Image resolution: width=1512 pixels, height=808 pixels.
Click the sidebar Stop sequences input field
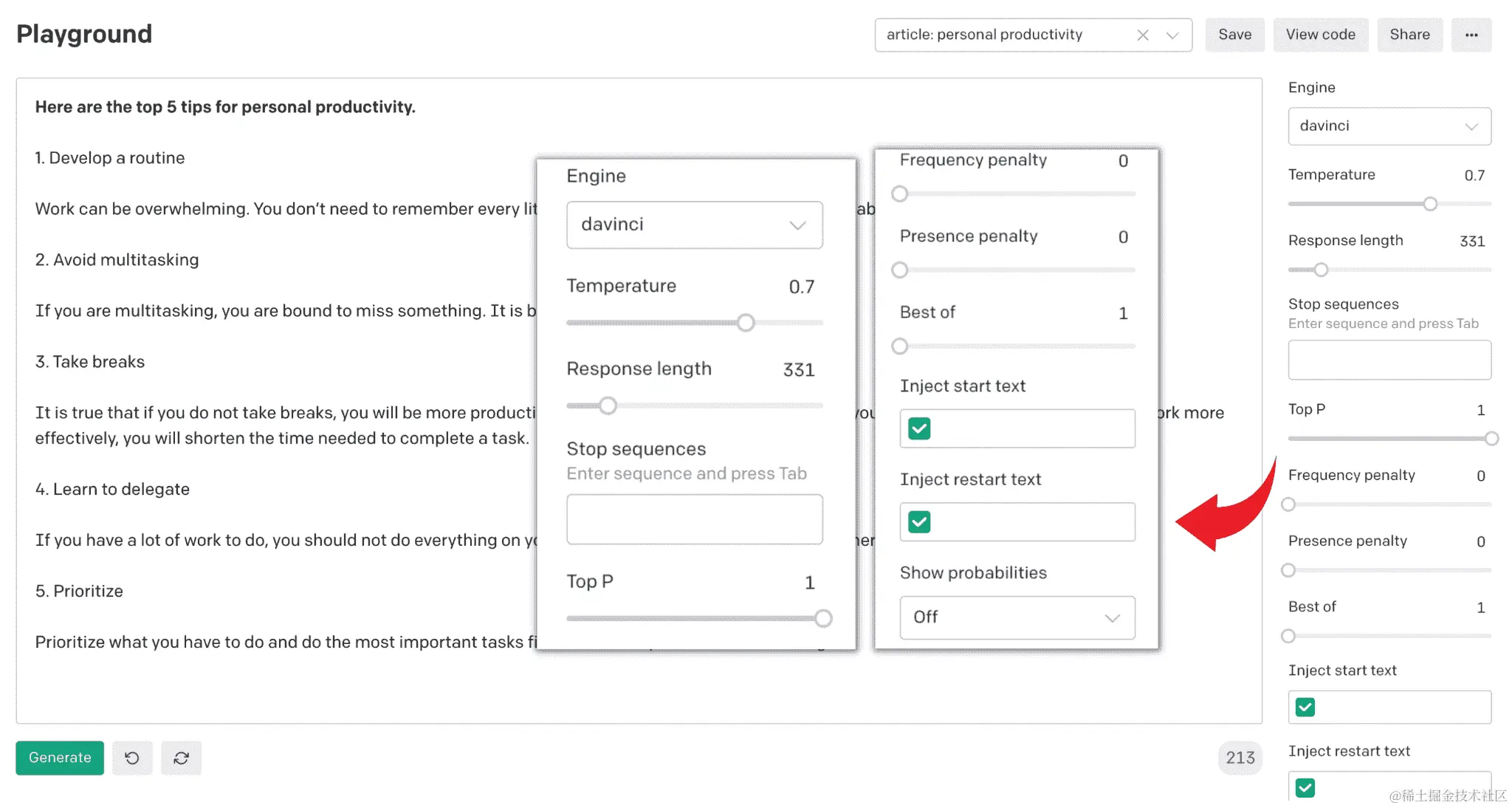point(1389,360)
